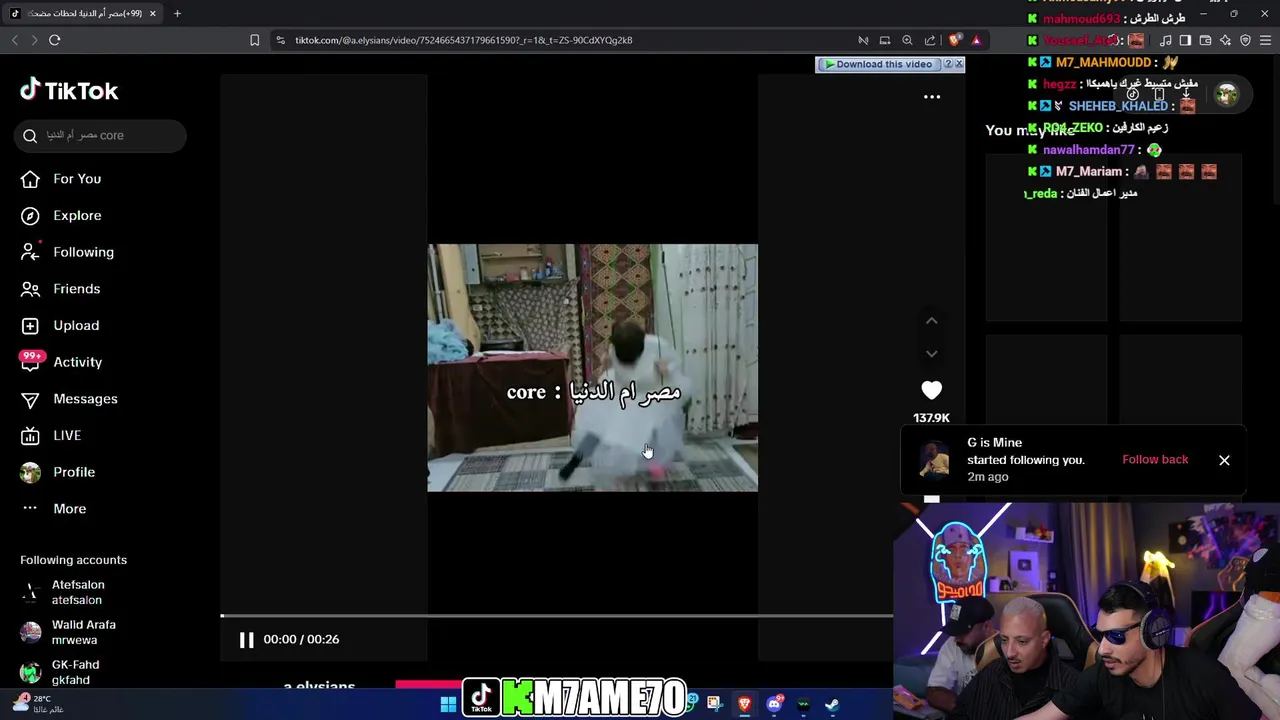Click the a.elysians username under the video
Image resolution: width=1280 pixels, height=720 pixels.
point(319,687)
